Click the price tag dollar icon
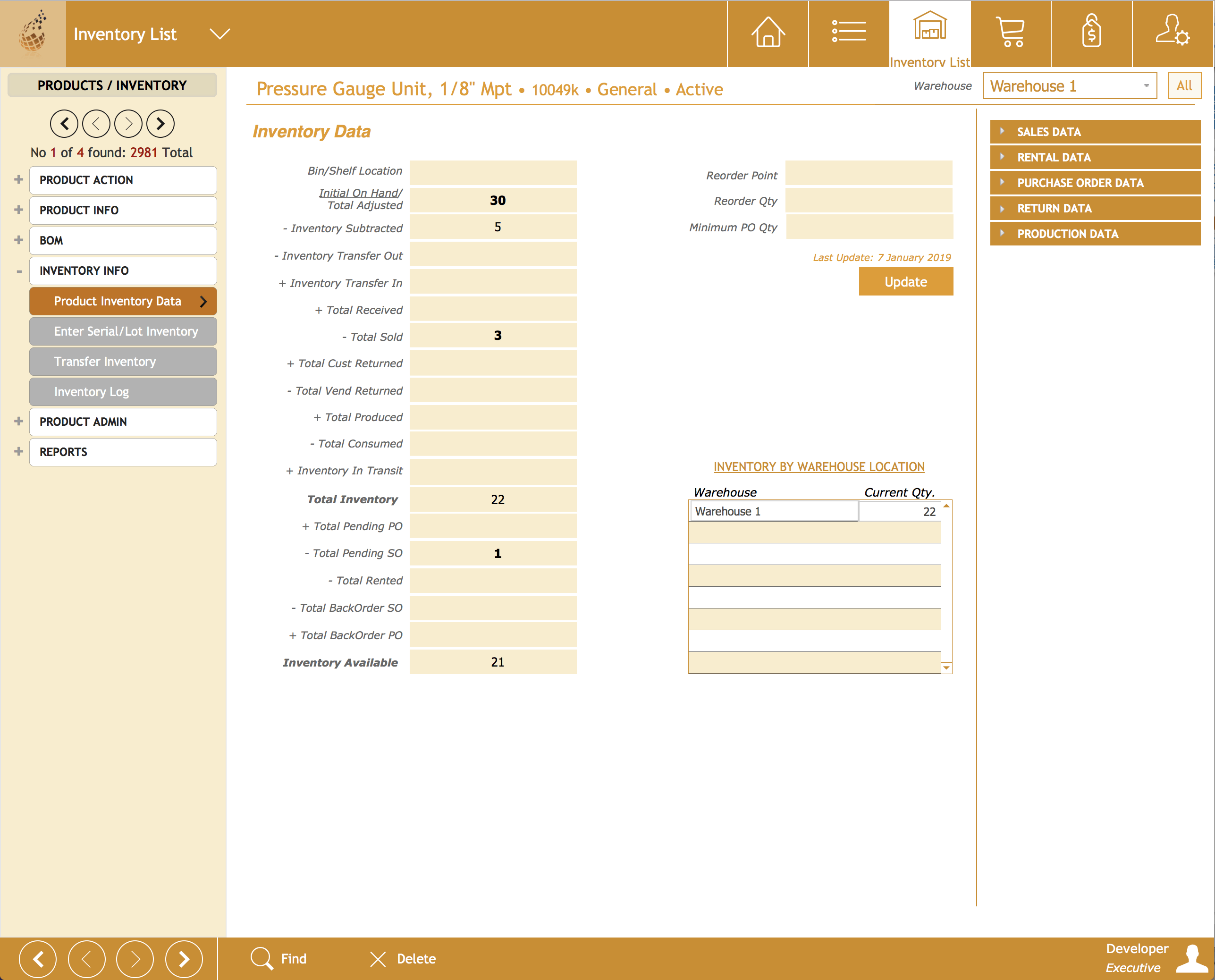Image resolution: width=1215 pixels, height=980 pixels. click(x=1091, y=31)
